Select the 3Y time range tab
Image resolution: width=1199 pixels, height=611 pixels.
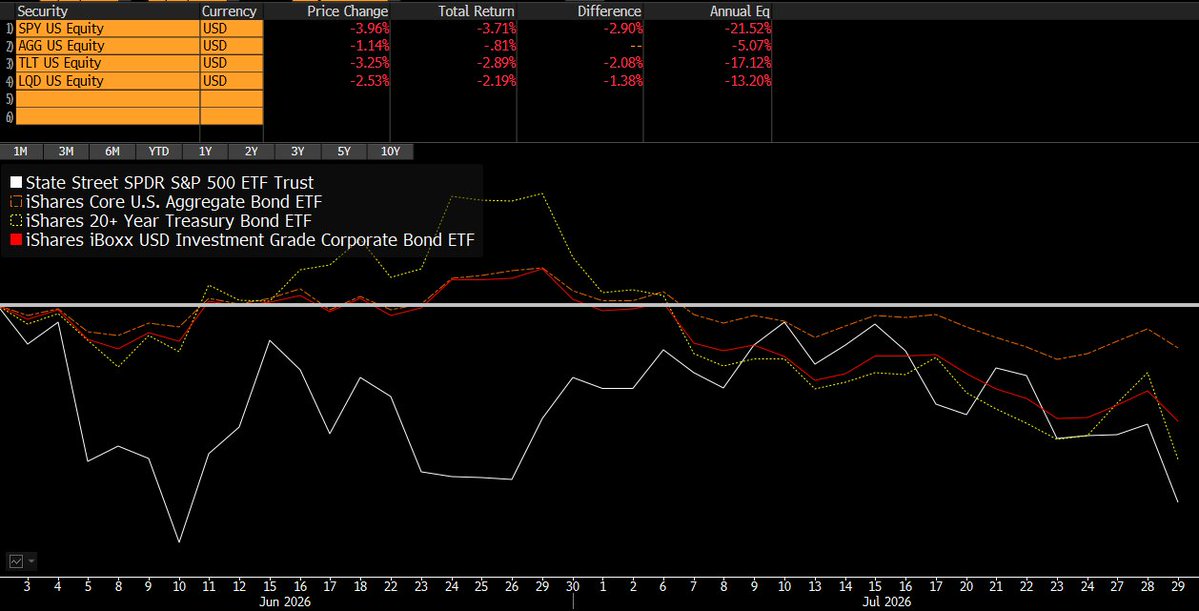tap(297, 151)
